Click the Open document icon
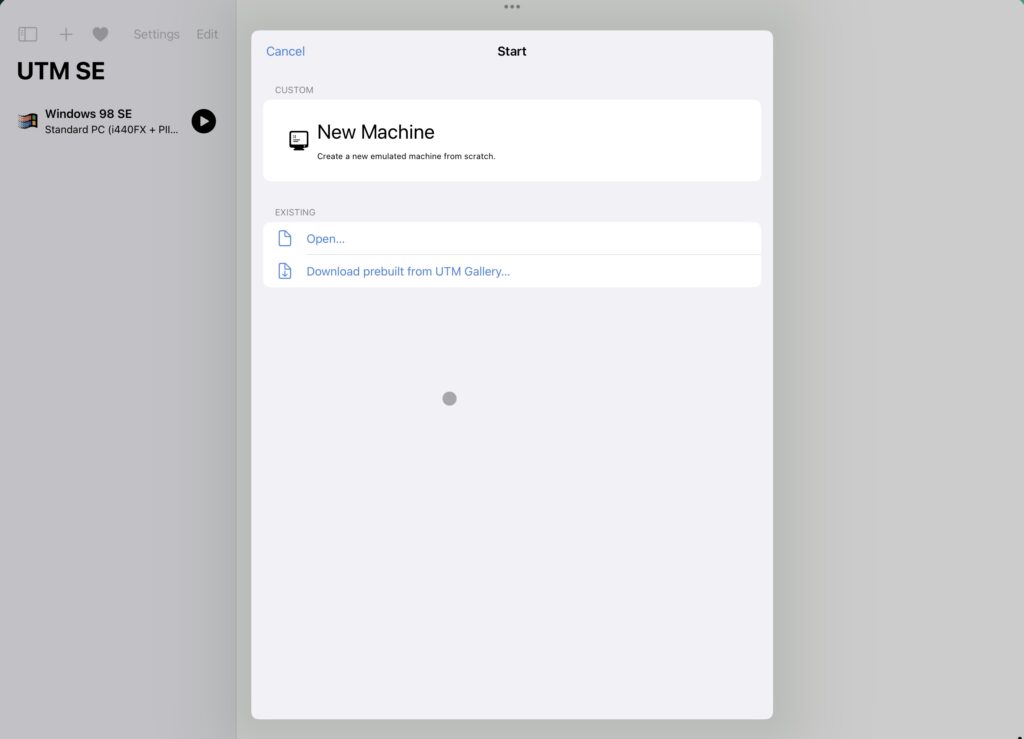1024x739 pixels. tap(285, 238)
